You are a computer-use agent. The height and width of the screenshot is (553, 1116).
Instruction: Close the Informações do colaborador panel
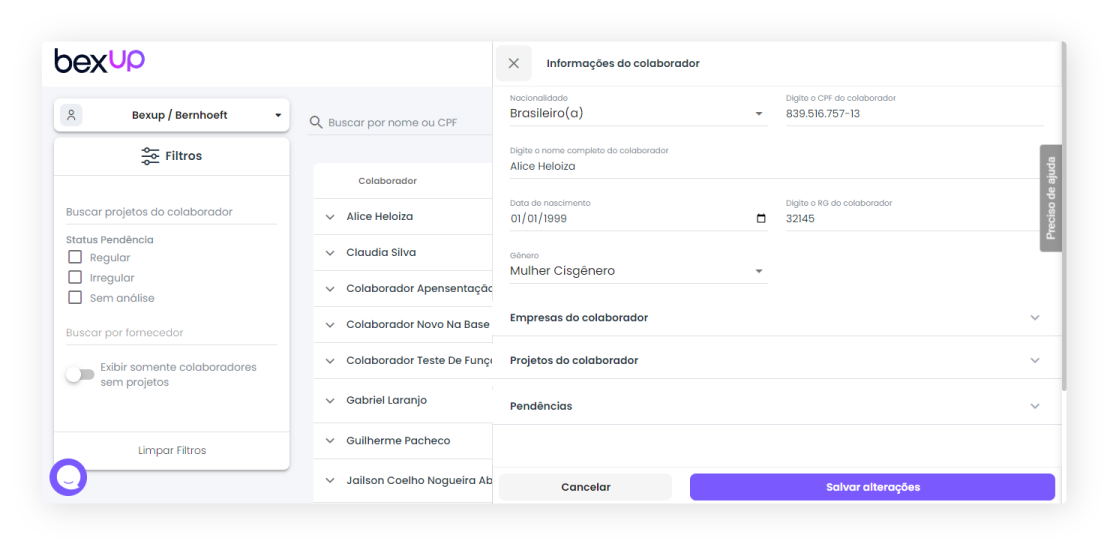click(514, 63)
